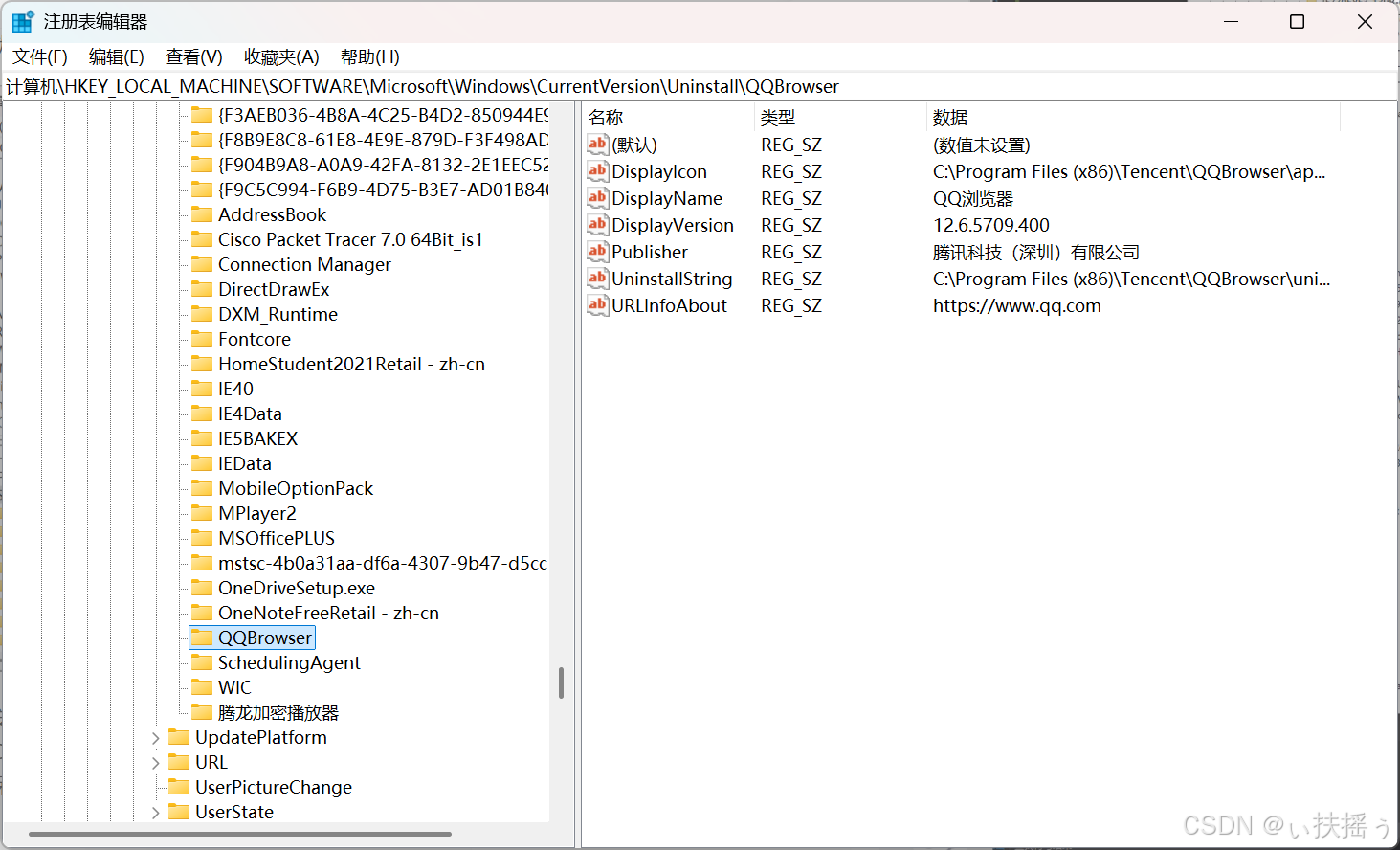
Task: Click the AddressBook folder icon
Action: pos(202,214)
